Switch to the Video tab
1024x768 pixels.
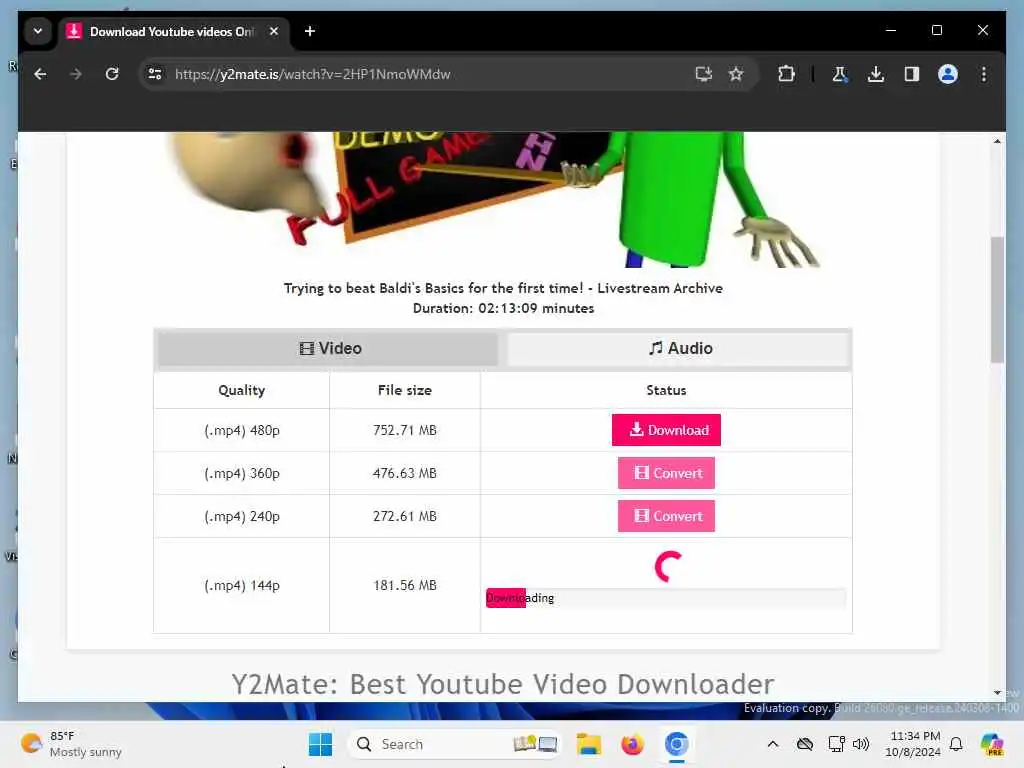tap(330, 349)
